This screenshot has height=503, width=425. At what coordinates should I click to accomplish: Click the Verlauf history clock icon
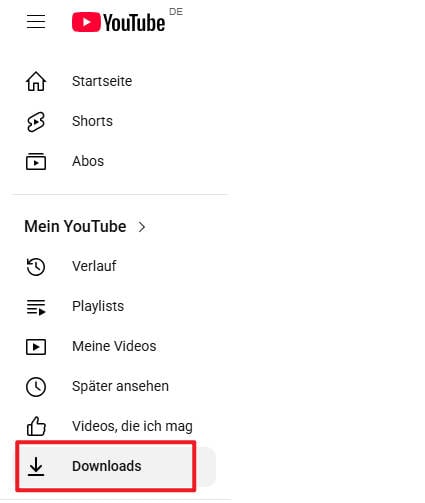pyautogui.click(x=36, y=267)
